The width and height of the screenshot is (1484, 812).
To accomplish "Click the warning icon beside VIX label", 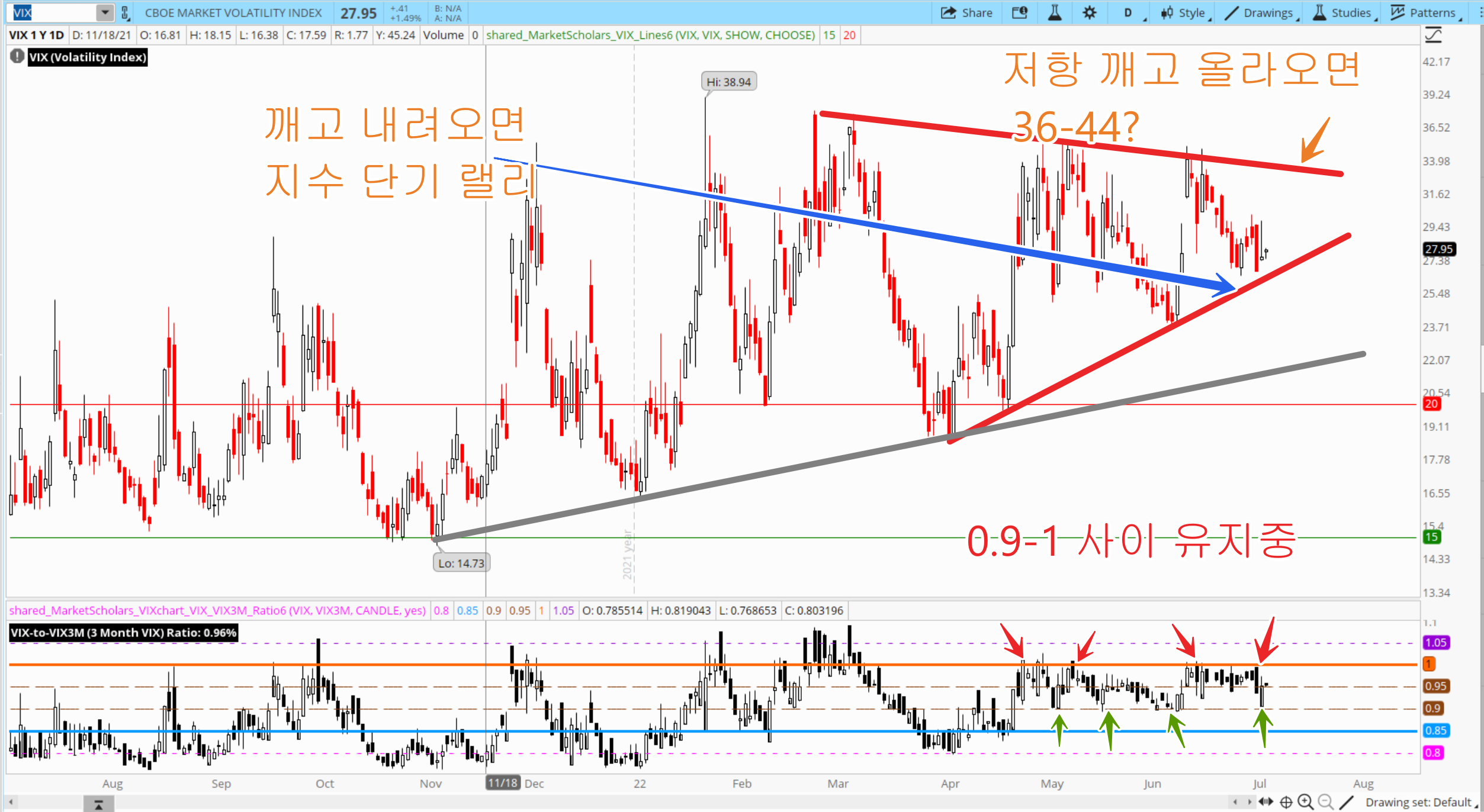I will point(17,57).
